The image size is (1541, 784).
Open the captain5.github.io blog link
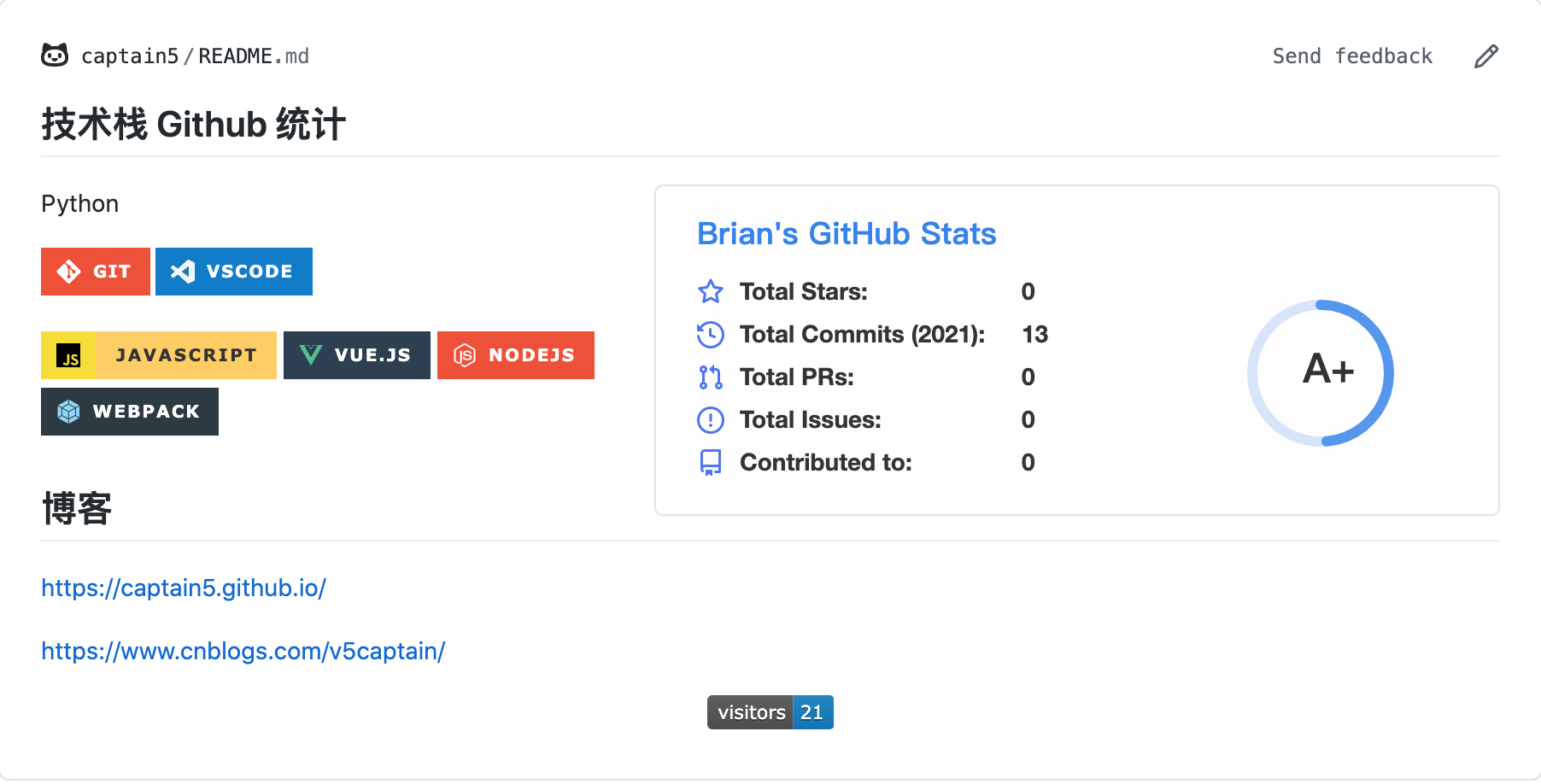pyautogui.click(x=183, y=588)
